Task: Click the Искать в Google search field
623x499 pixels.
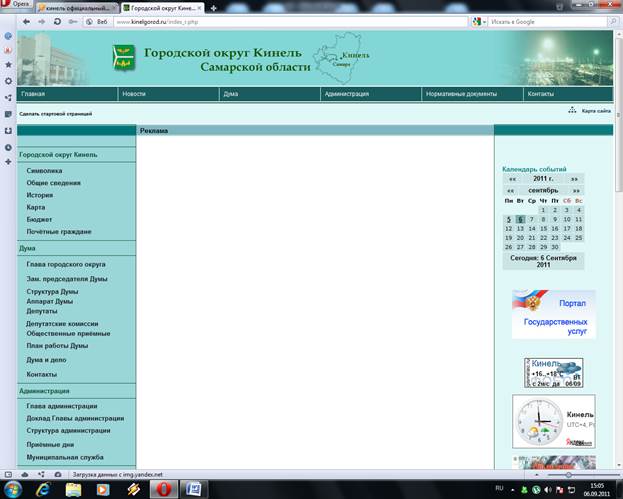Action: coord(536,21)
